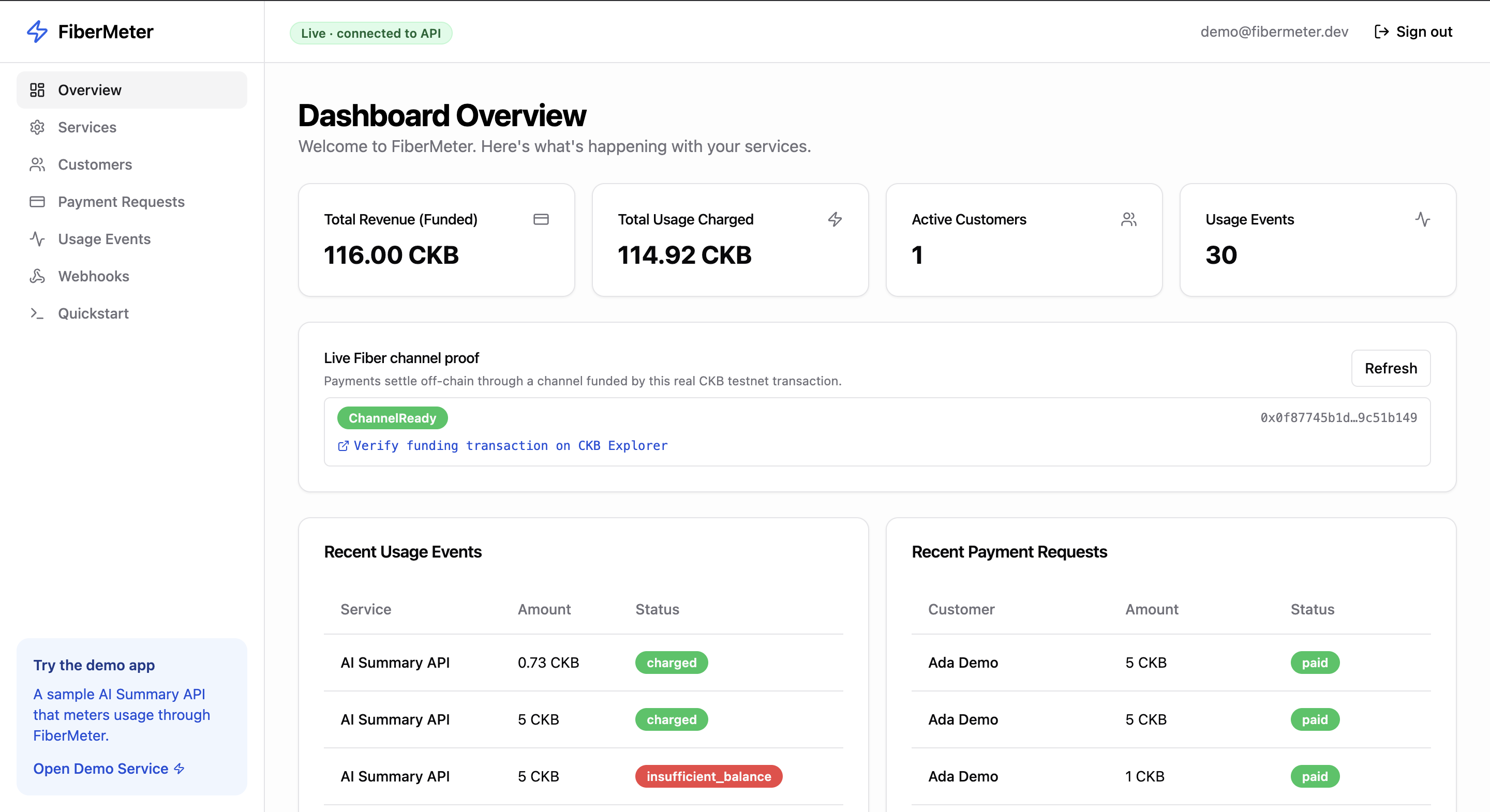Click the Services gear icon in sidebar
Screen dimensions: 1490x812
(37, 127)
